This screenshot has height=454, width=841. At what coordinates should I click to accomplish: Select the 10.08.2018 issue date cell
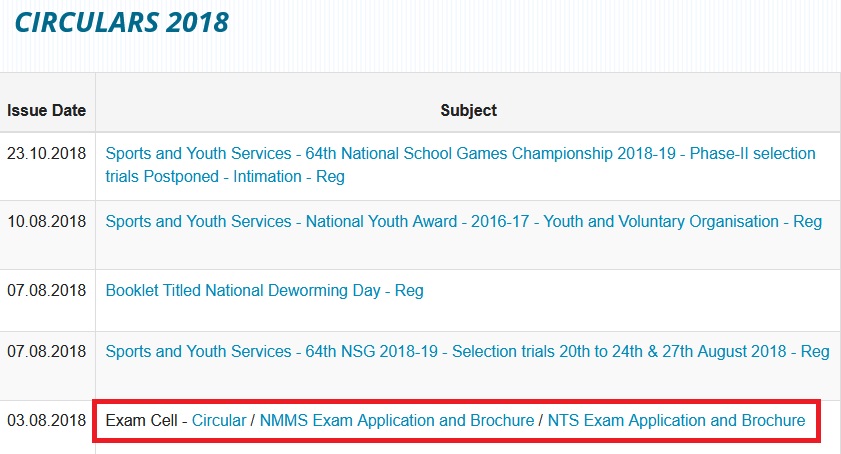pyautogui.click(x=46, y=221)
